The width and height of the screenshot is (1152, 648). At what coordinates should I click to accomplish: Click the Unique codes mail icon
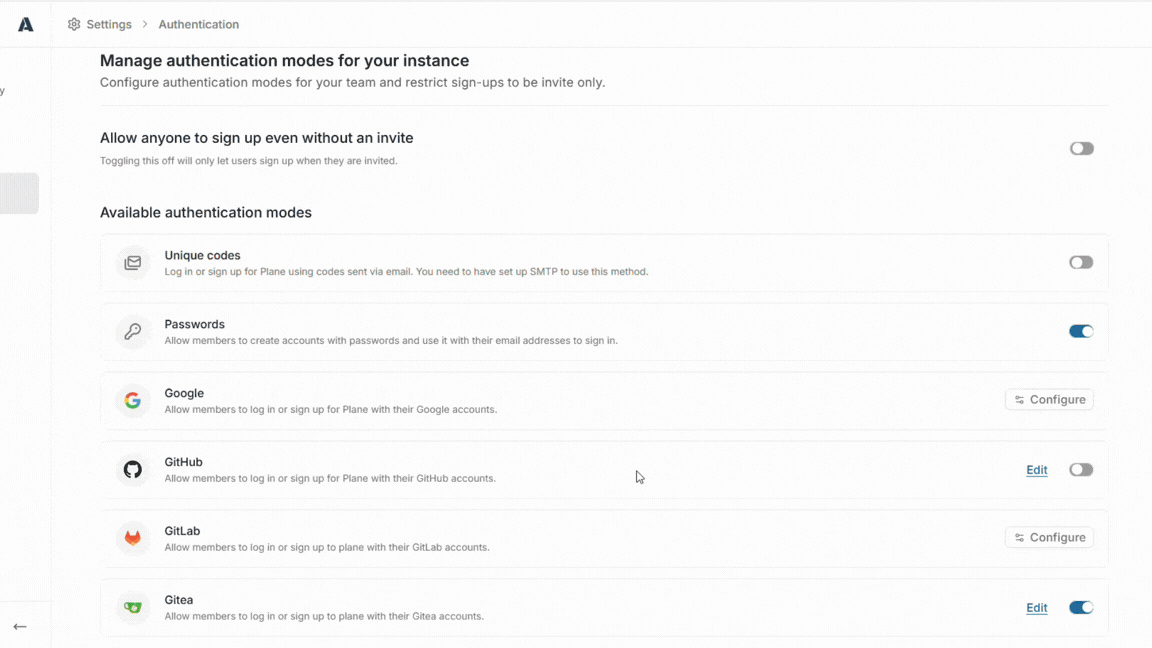click(x=133, y=262)
